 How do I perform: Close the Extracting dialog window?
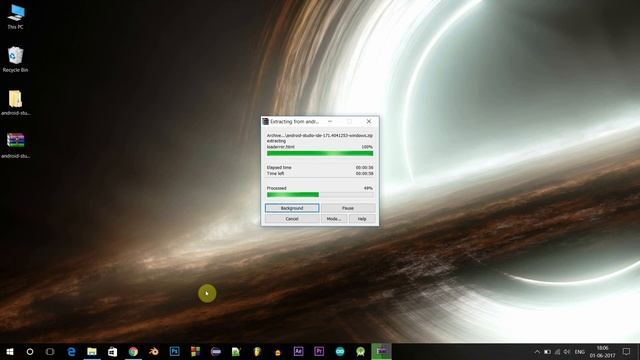point(369,121)
